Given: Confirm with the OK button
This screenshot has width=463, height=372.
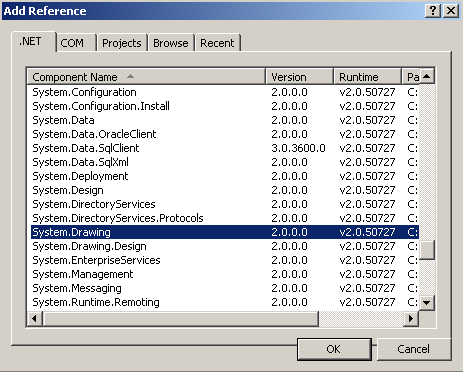Looking at the screenshot, I should 334,349.
